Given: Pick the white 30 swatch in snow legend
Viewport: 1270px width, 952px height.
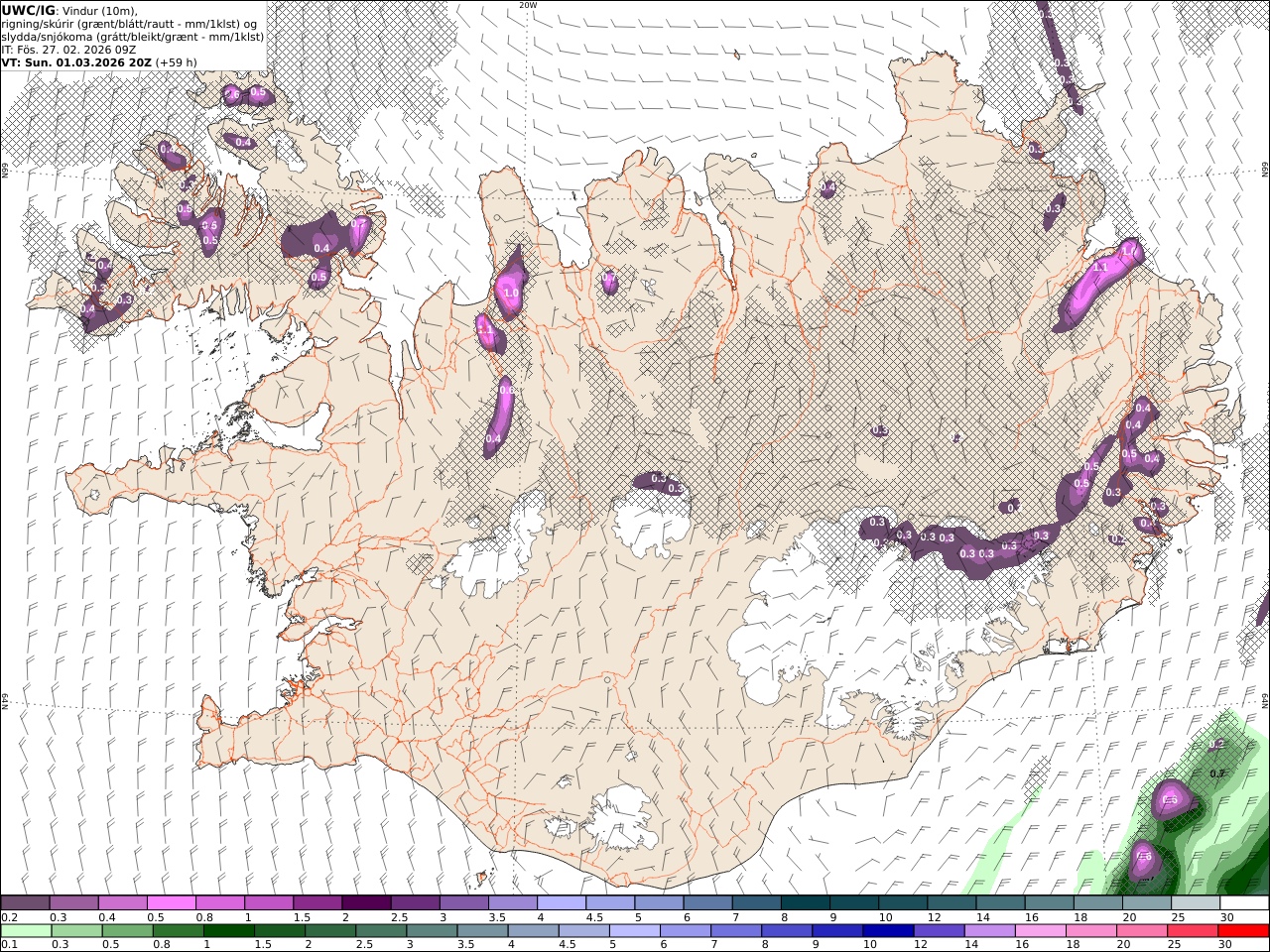Looking at the screenshot, I should (1244, 903).
